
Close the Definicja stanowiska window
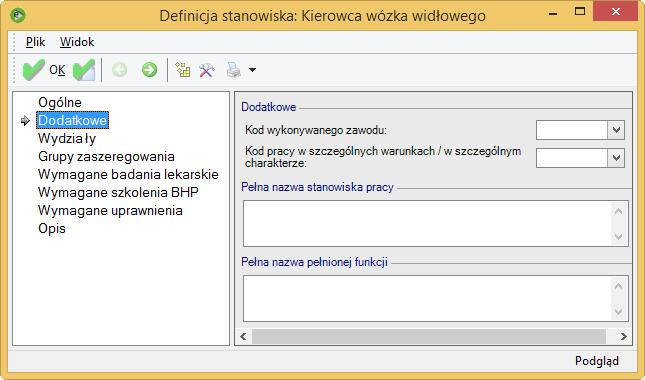click(x=615, y=12)
